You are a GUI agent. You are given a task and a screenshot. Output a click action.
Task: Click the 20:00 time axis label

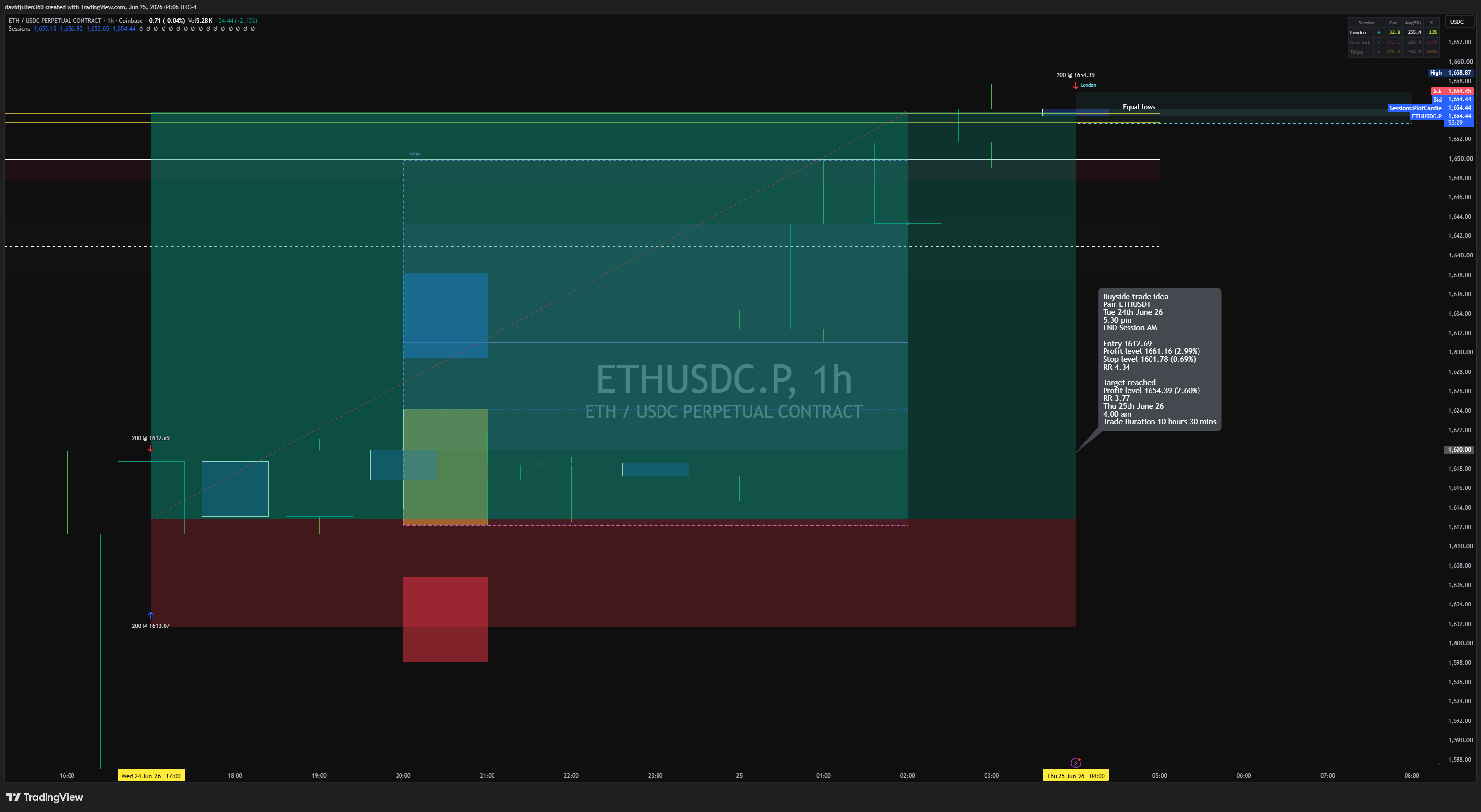[x=403, y=776]
